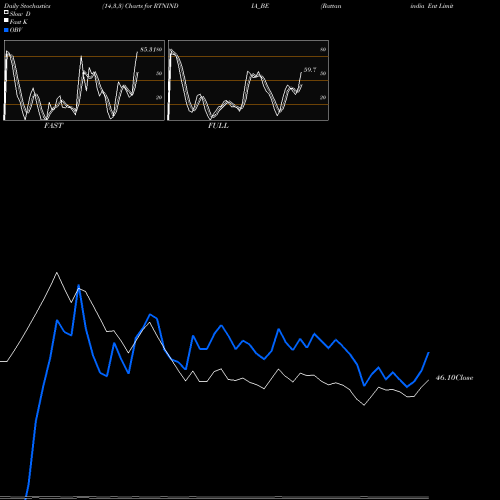This screenshot has width=500, height=500.
Task: Click the Fast K legend color box
Action: pos(6,21)
